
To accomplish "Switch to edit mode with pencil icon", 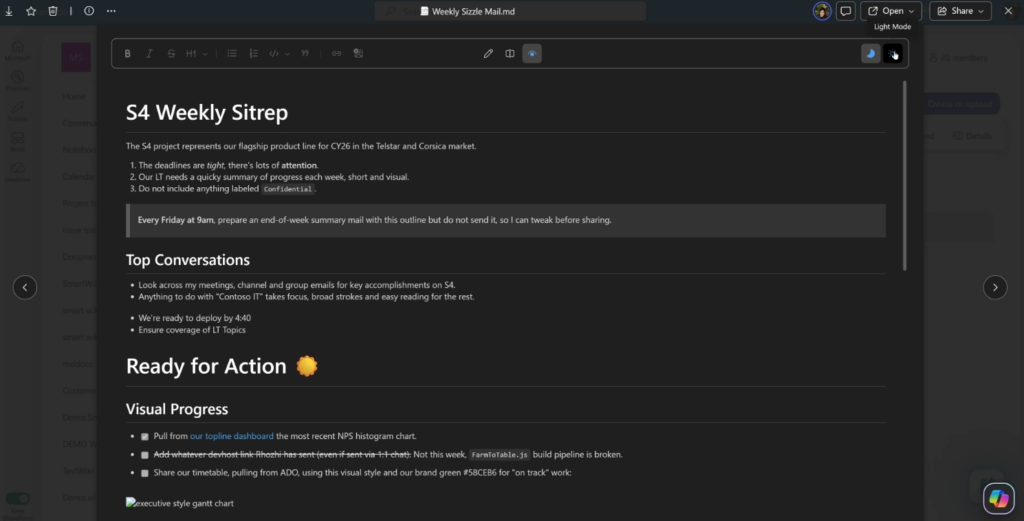I will click(x=488, y=54).
